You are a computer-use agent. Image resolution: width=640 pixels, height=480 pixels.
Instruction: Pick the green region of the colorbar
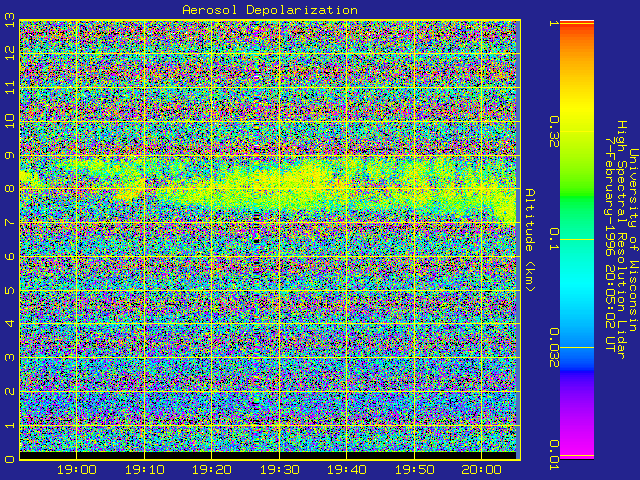(577, 200)
